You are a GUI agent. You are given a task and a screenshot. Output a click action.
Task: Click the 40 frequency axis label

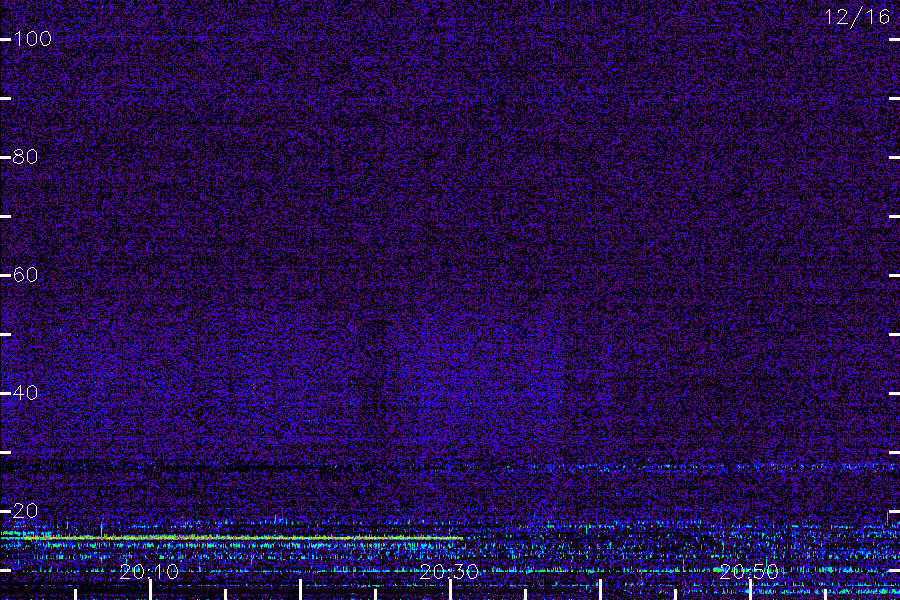click(25, 393)
